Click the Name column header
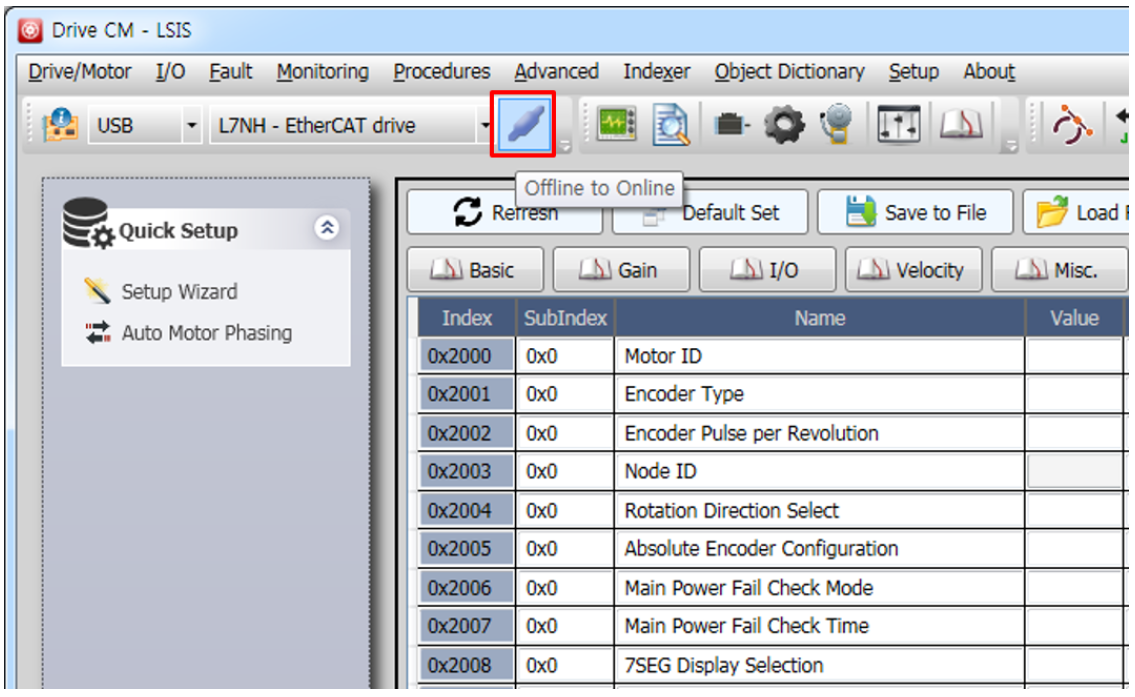This screenshot has width=1135, height=697. [819, 318]
